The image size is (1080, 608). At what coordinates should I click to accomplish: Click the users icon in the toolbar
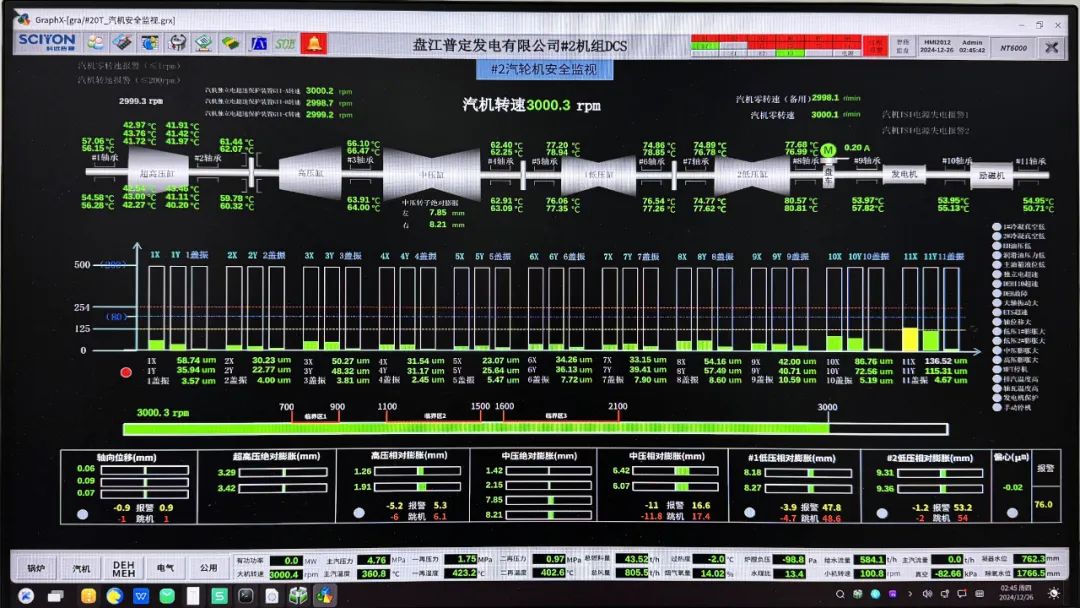click(96, 43)
